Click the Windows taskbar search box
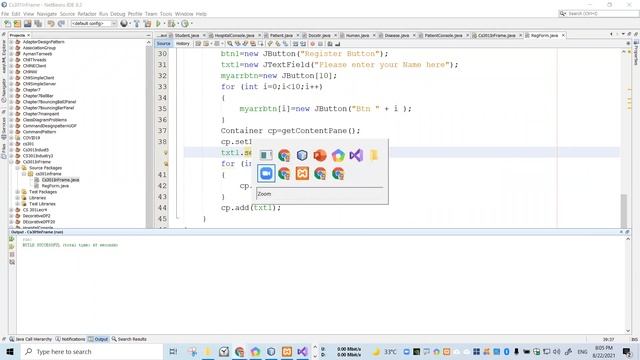The image size is (640, 360). coord(92,351)
